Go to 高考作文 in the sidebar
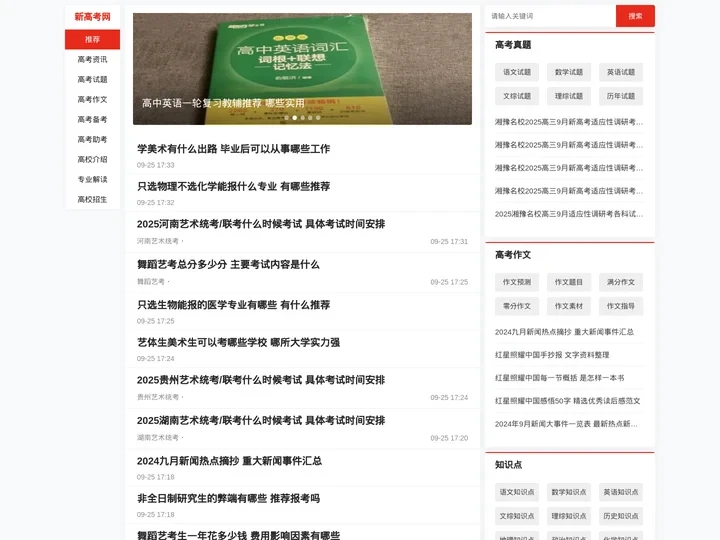 92,99
